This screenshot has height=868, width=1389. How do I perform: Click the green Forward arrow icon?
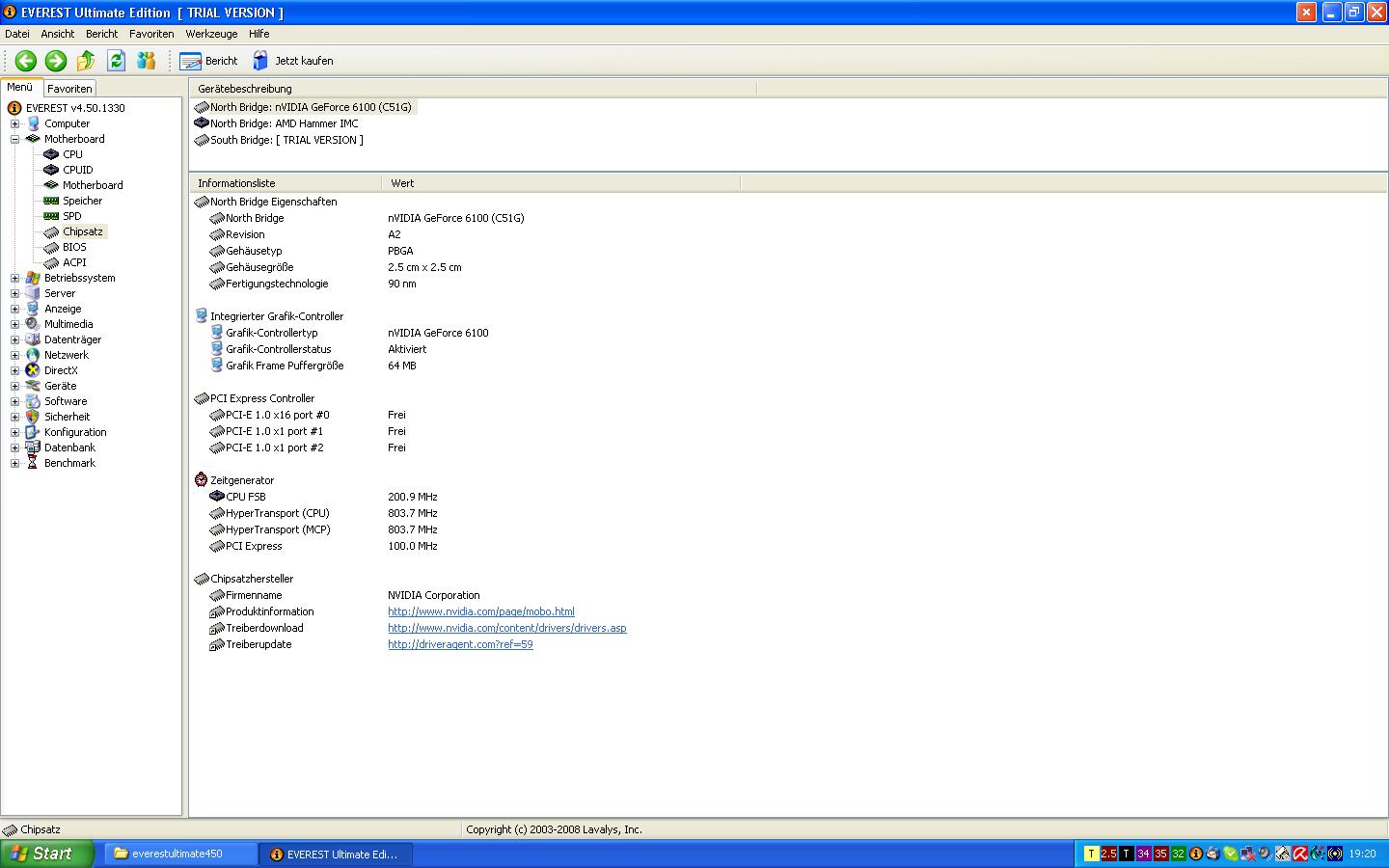[x=56, y=61]
